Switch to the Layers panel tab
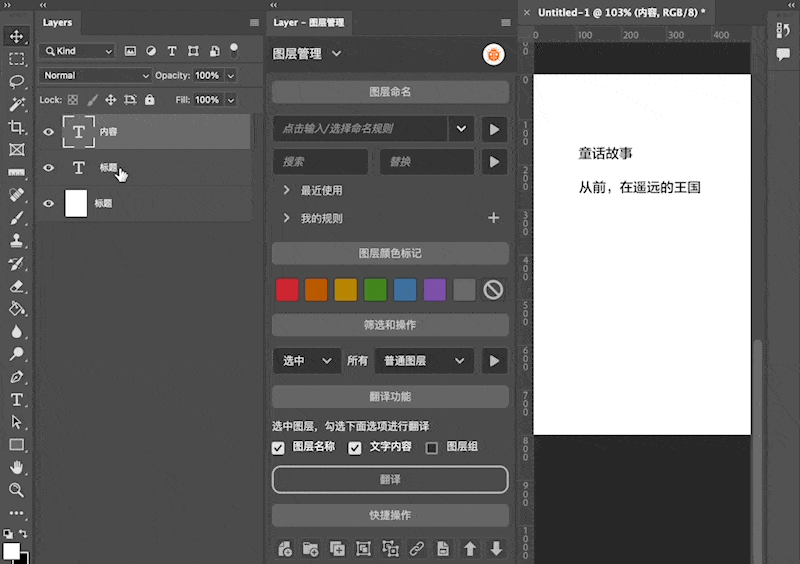This screenshot has height=564, width=800. [x=57, y=22]
